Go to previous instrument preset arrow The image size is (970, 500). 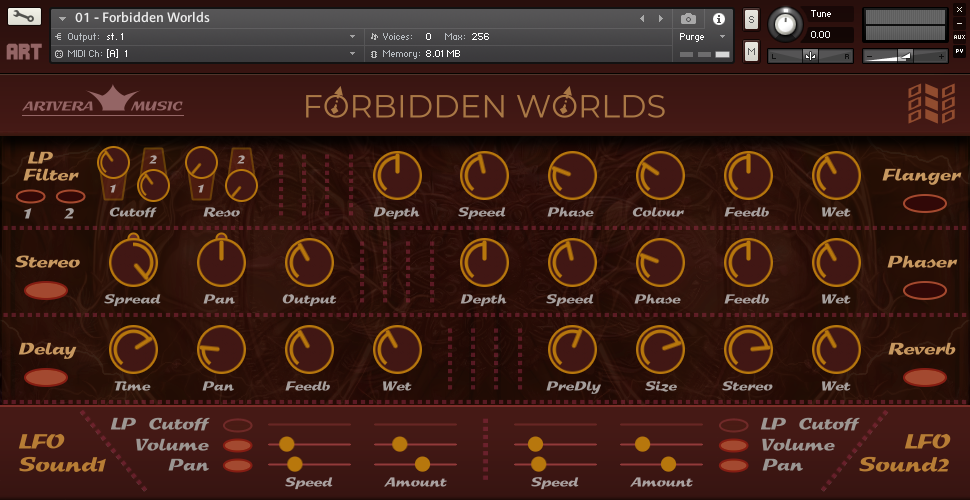642,18
